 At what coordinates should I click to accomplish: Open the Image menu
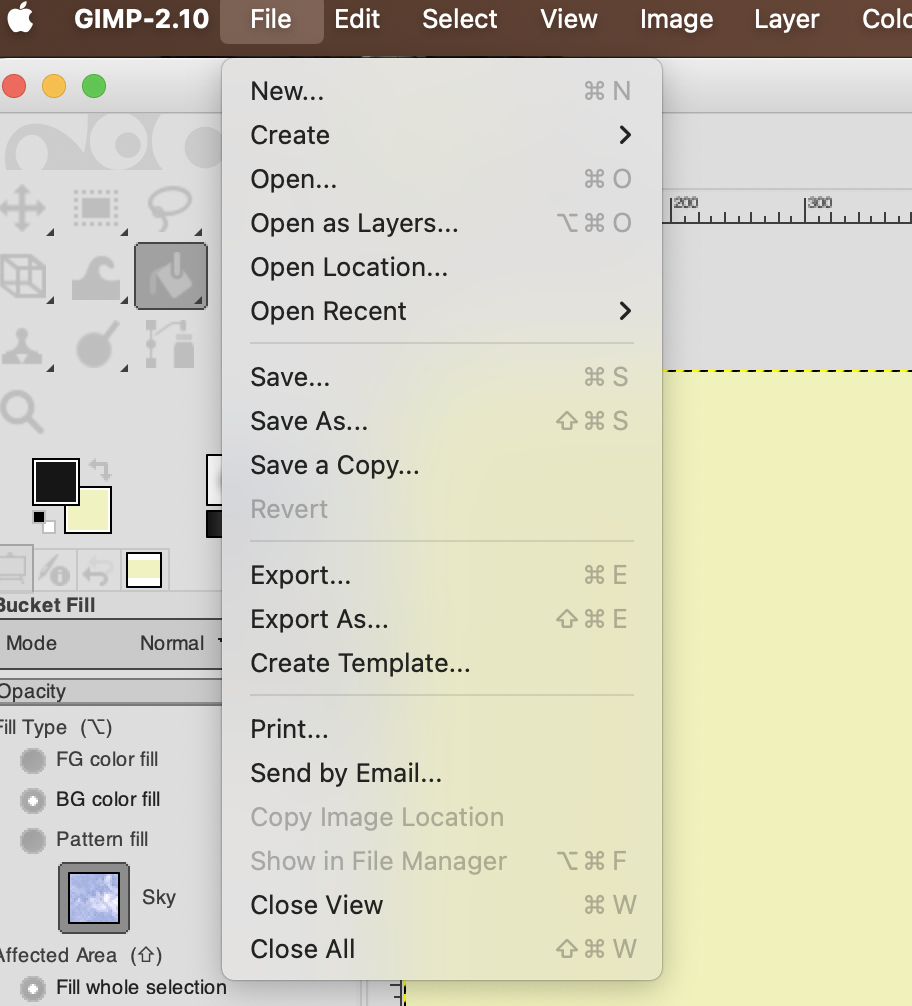tap(676, 20)
